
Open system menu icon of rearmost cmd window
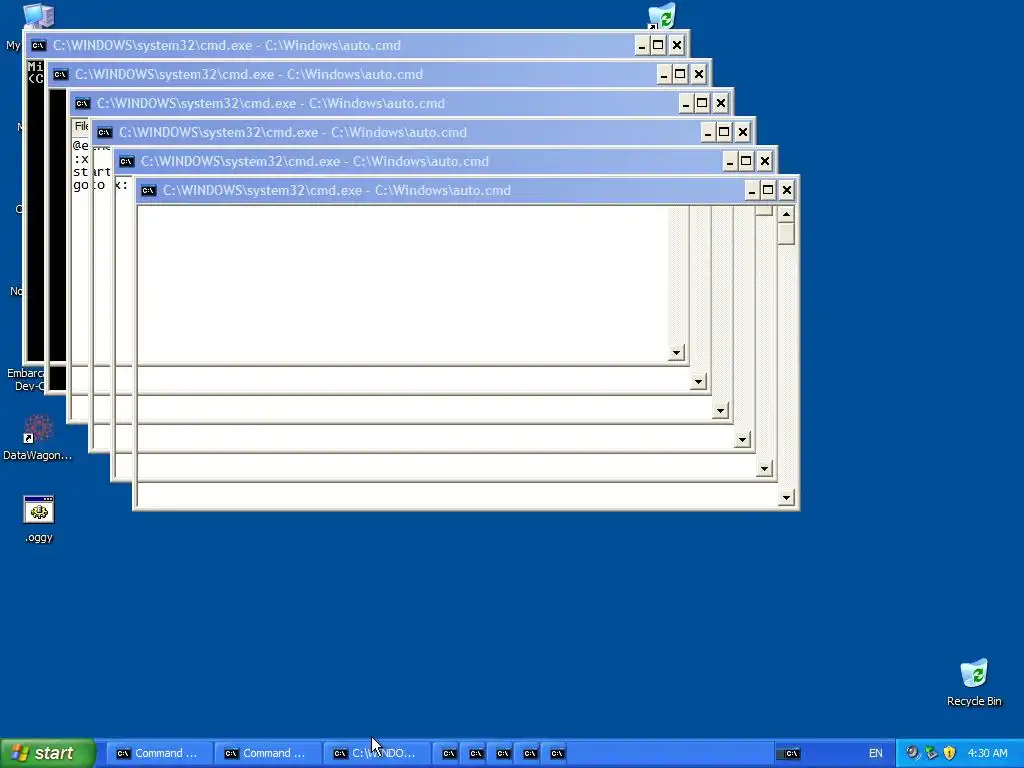click(39, 46)
